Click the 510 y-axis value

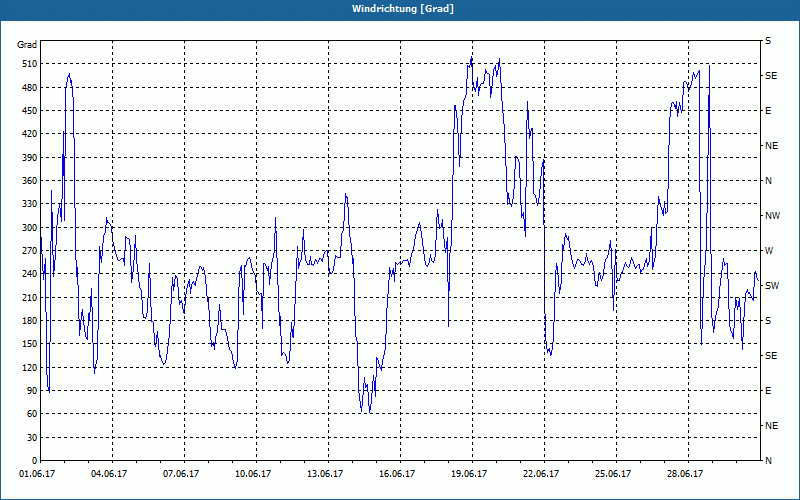[30, 64]
